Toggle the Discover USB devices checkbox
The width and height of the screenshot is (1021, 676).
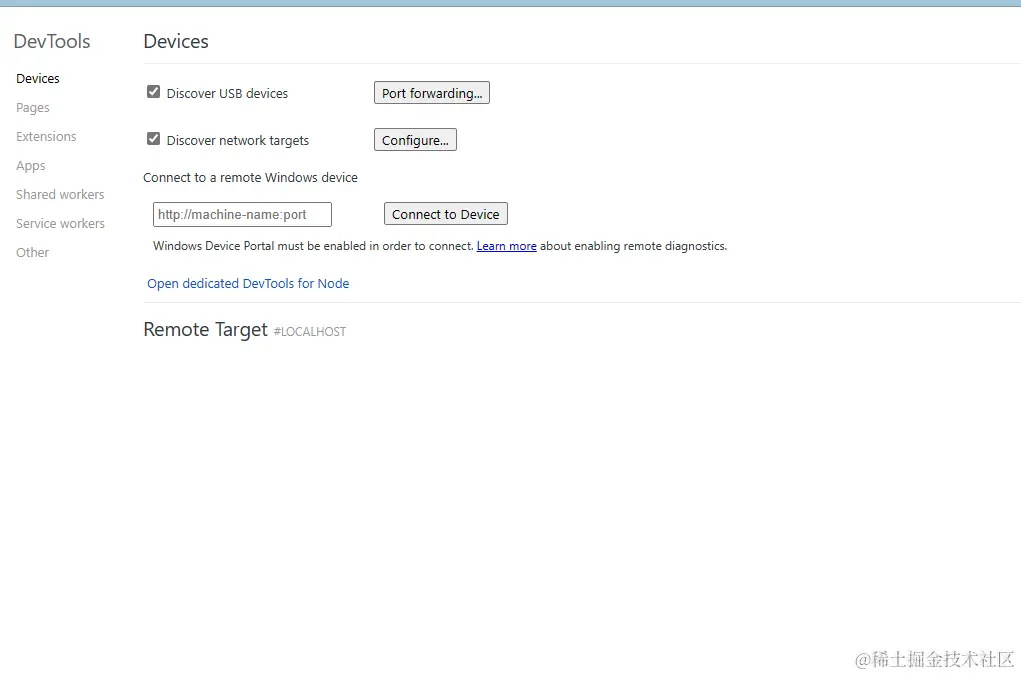[154, 92]
